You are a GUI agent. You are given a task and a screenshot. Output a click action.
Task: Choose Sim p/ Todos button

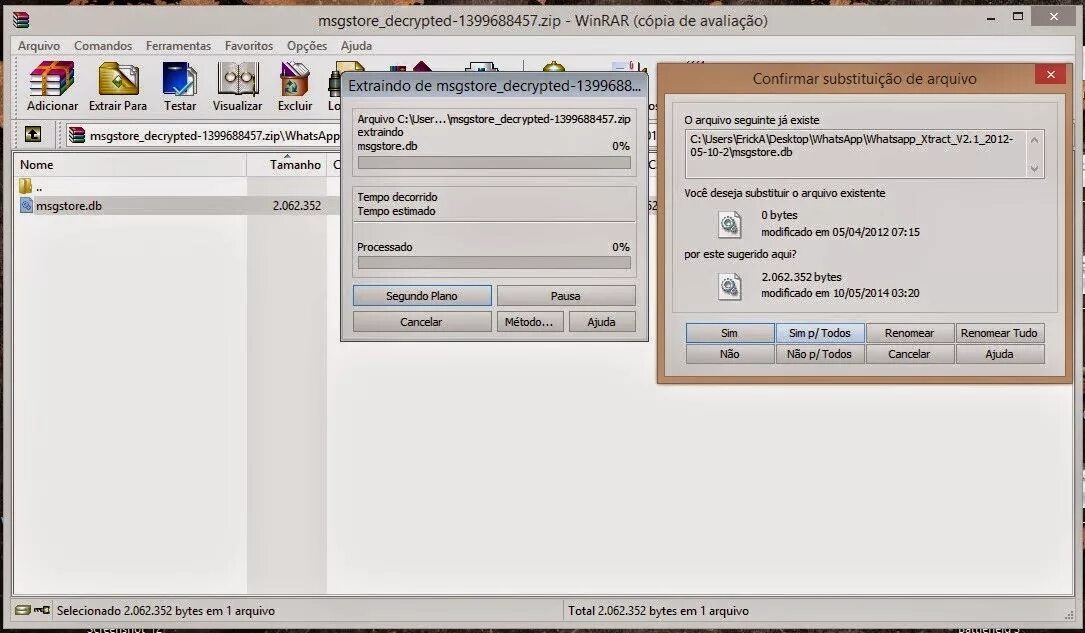[x=819, y=333]
